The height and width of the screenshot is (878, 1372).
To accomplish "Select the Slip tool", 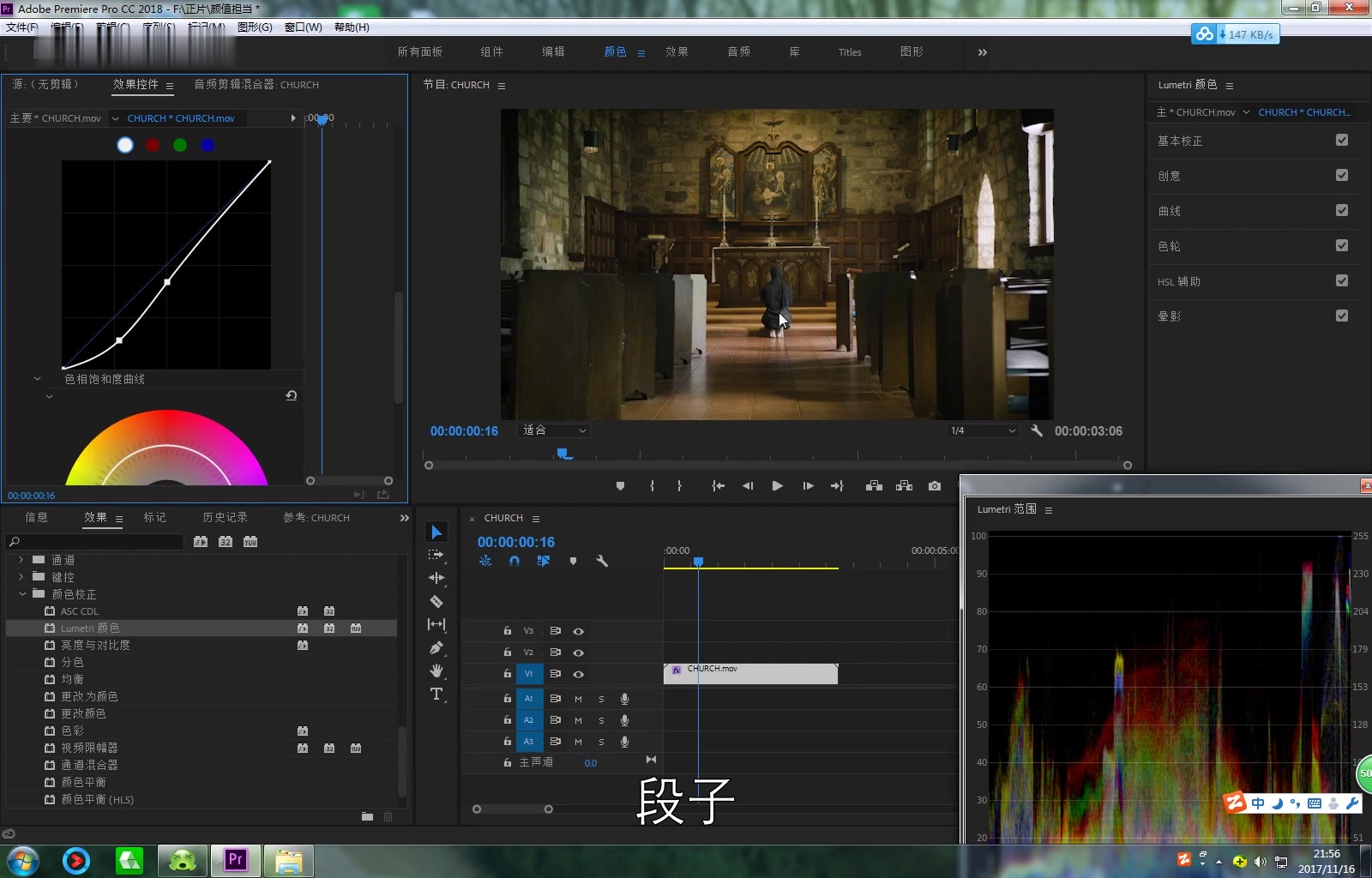I will tap(436, 624).
